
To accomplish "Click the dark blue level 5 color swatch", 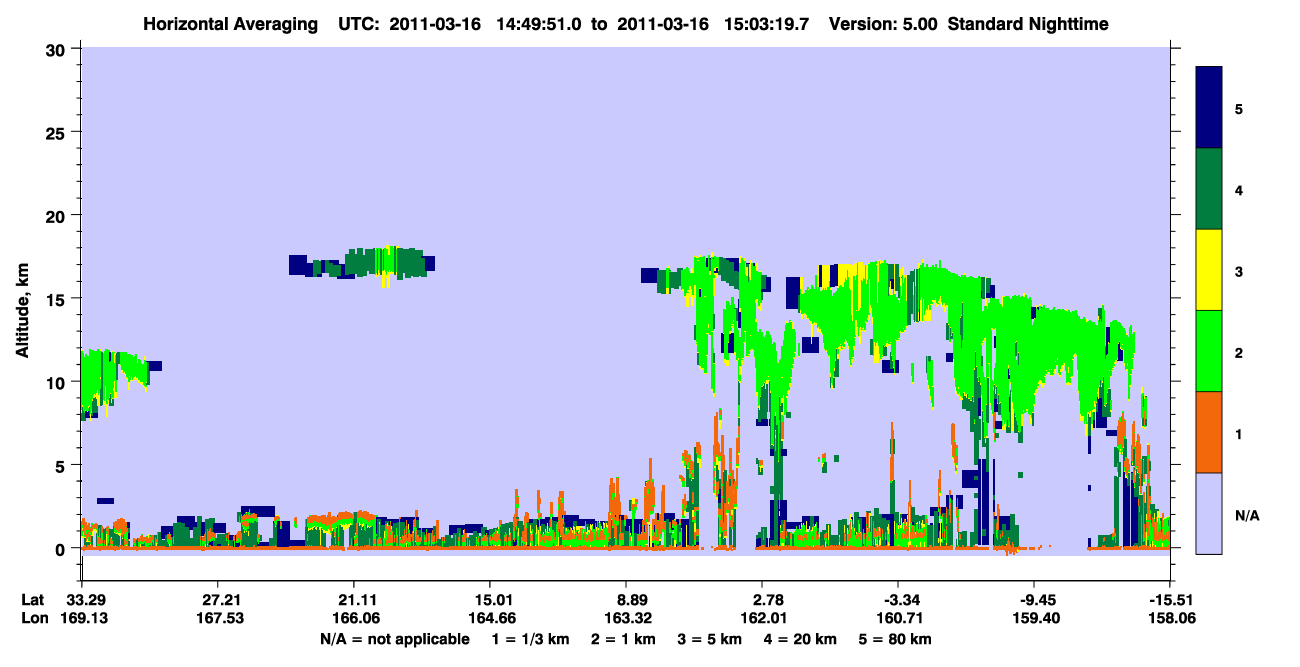I will [x=1209, y=107].
